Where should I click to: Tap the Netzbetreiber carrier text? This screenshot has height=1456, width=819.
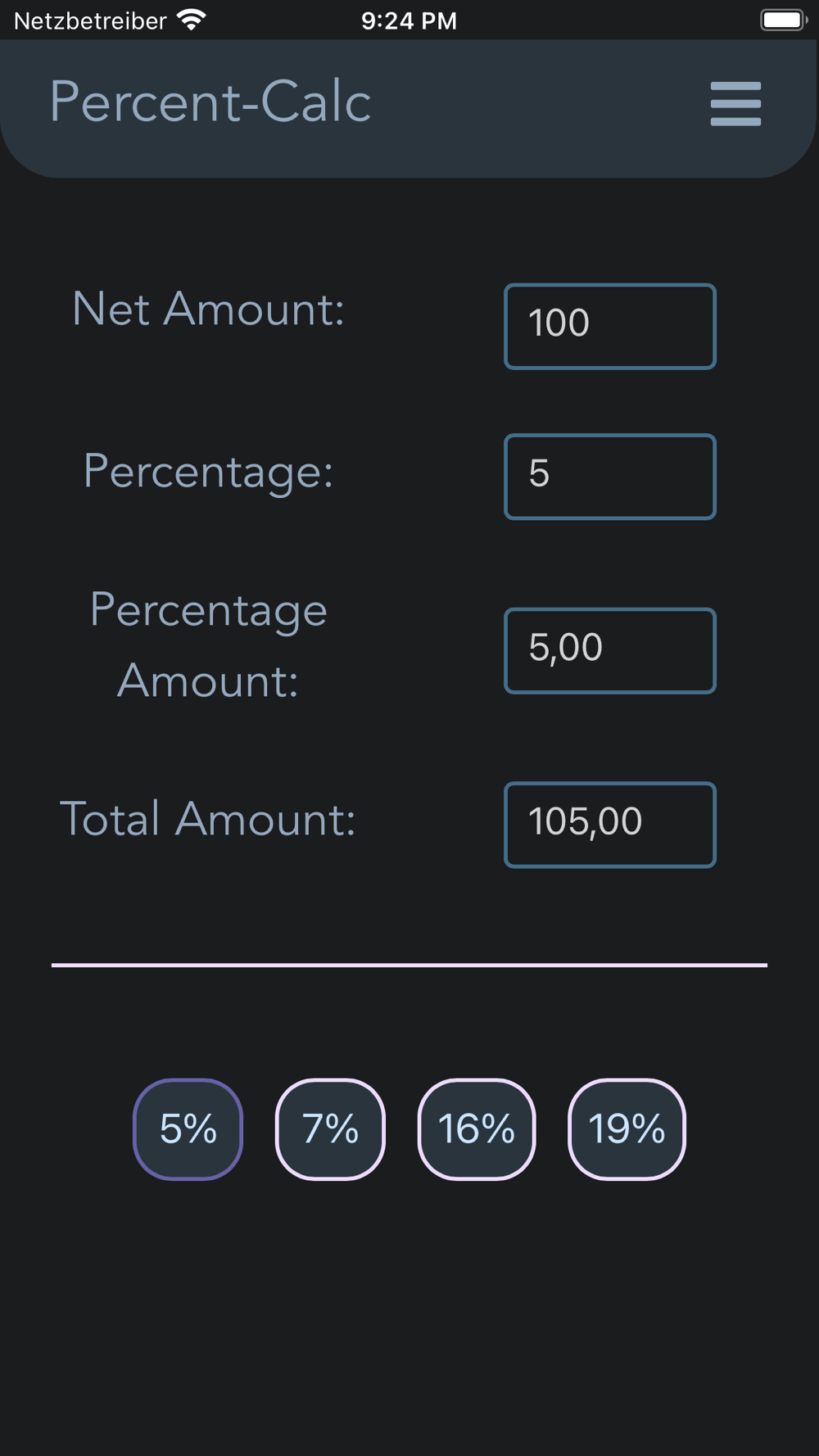point(90,20)
